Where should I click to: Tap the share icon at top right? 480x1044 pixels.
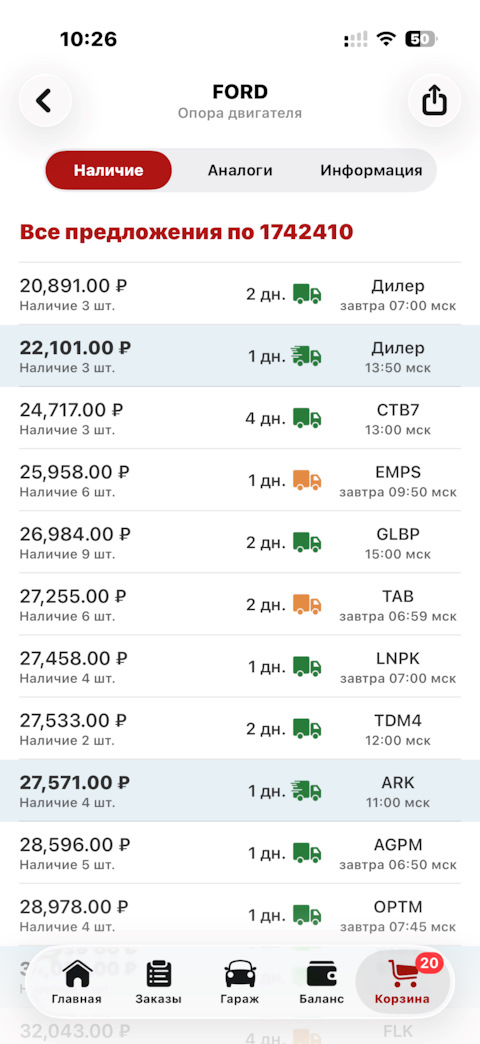pos(434,101)
